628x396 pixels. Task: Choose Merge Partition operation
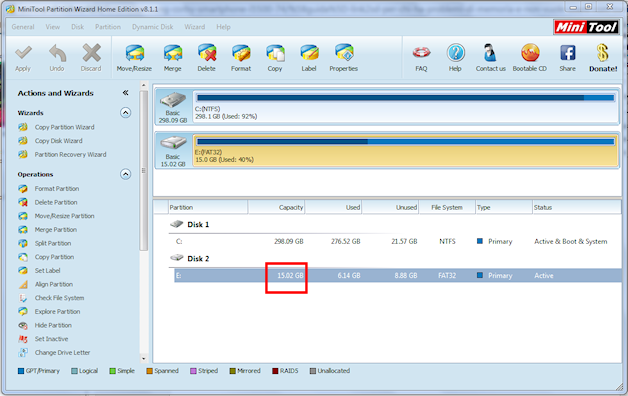56,229
